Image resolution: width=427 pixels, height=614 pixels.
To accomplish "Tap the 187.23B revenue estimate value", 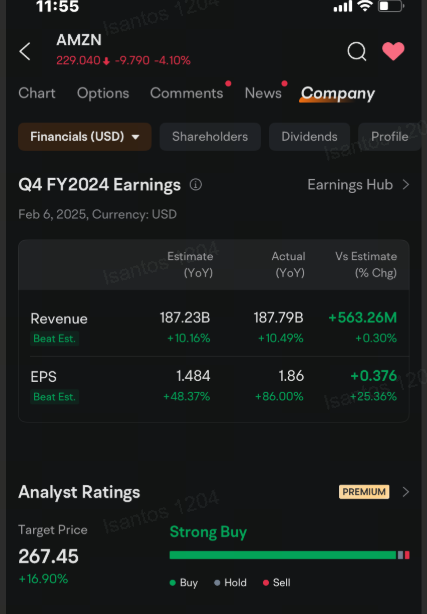I will 185,318.
